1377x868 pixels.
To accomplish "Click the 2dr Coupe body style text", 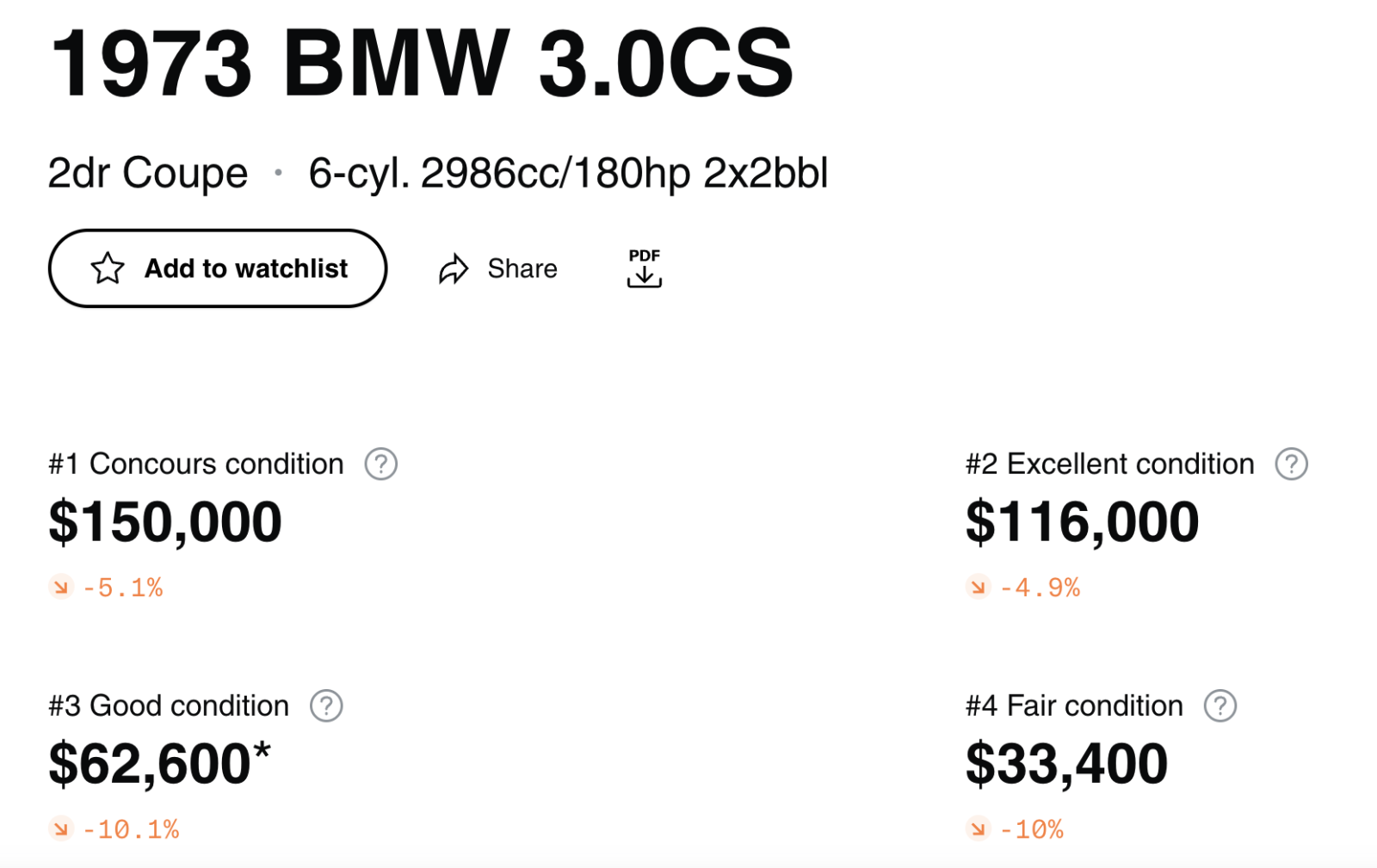I will pyautogui.click(x=148, y=173).
